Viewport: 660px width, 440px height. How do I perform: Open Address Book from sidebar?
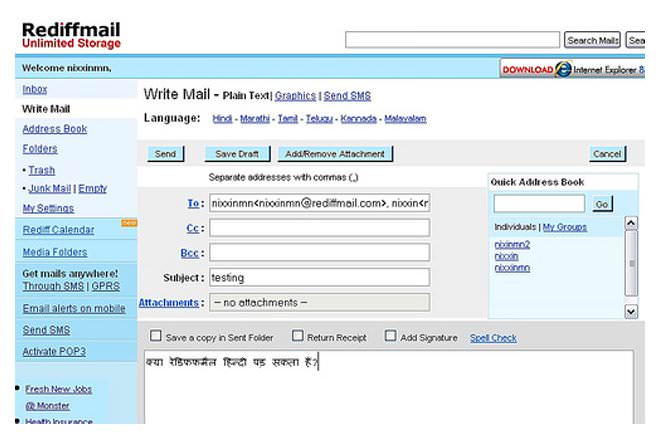[54, 129]
